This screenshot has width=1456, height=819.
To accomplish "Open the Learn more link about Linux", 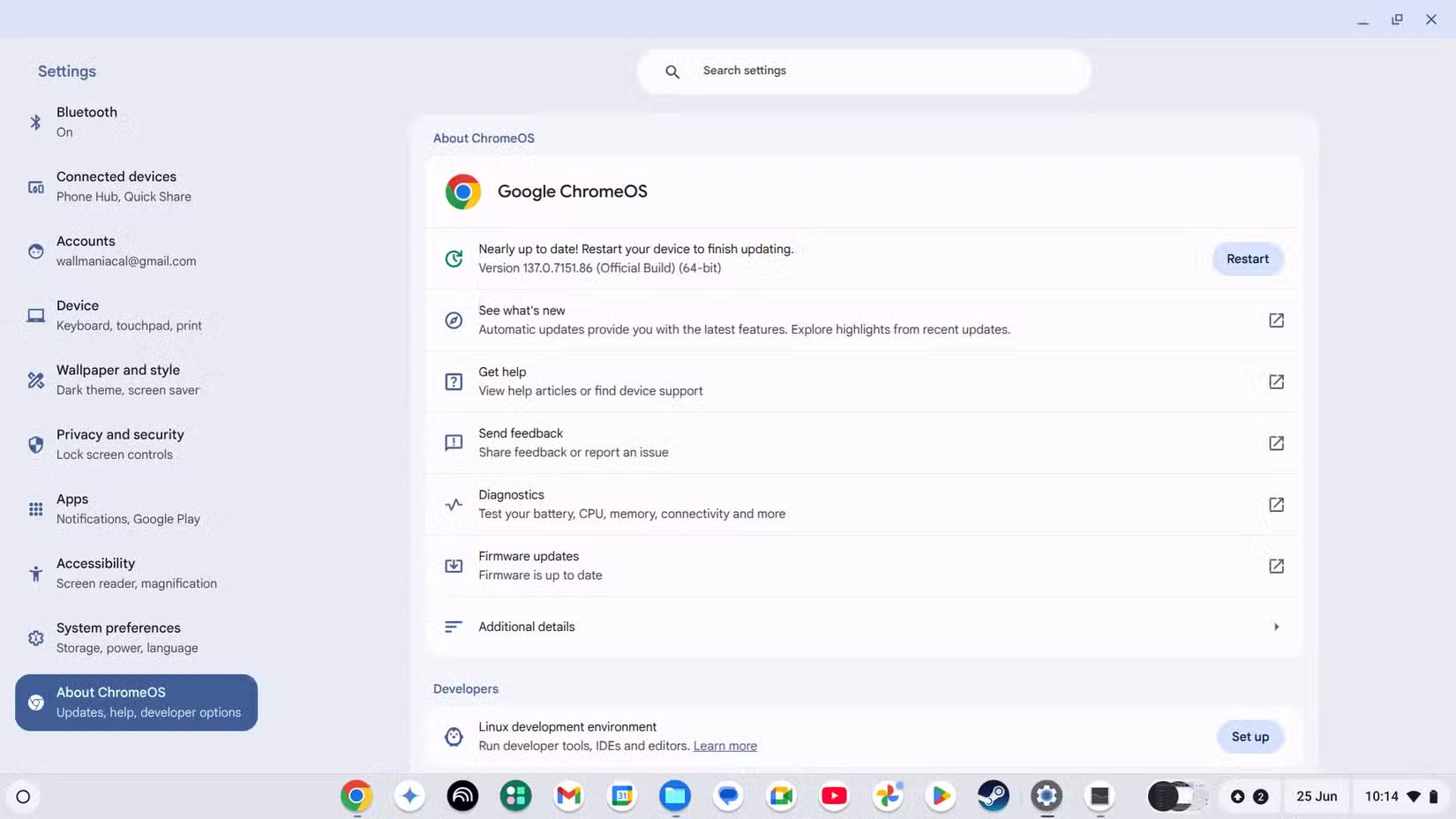I will tap(724, 746).
